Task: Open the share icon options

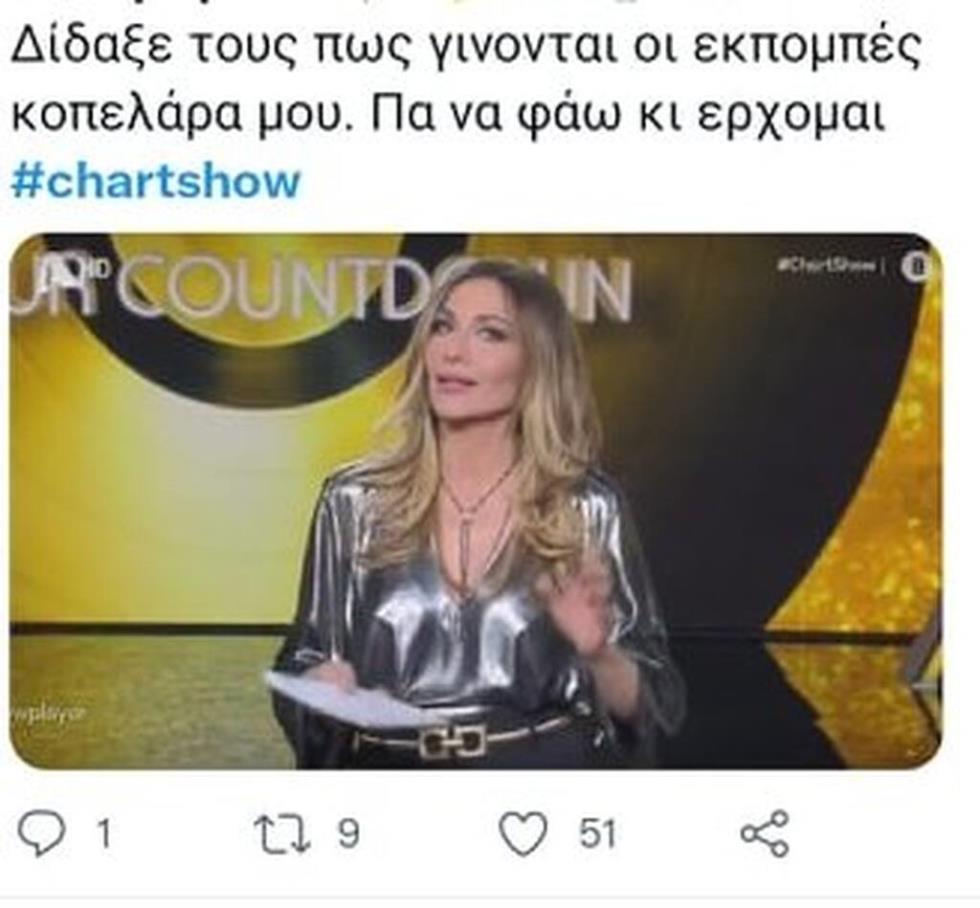Action: pyautogui.click(x=765, y=834)
